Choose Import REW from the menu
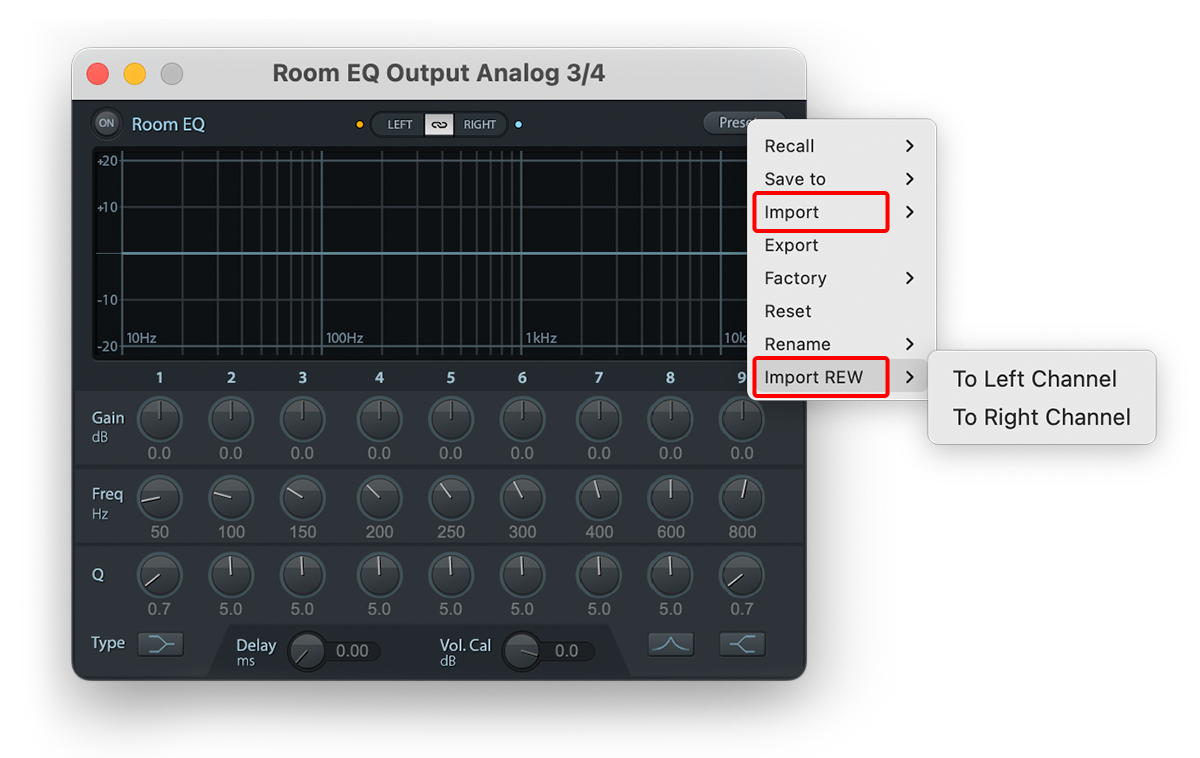The image size is (1200, 758). [x=820, y=377]
